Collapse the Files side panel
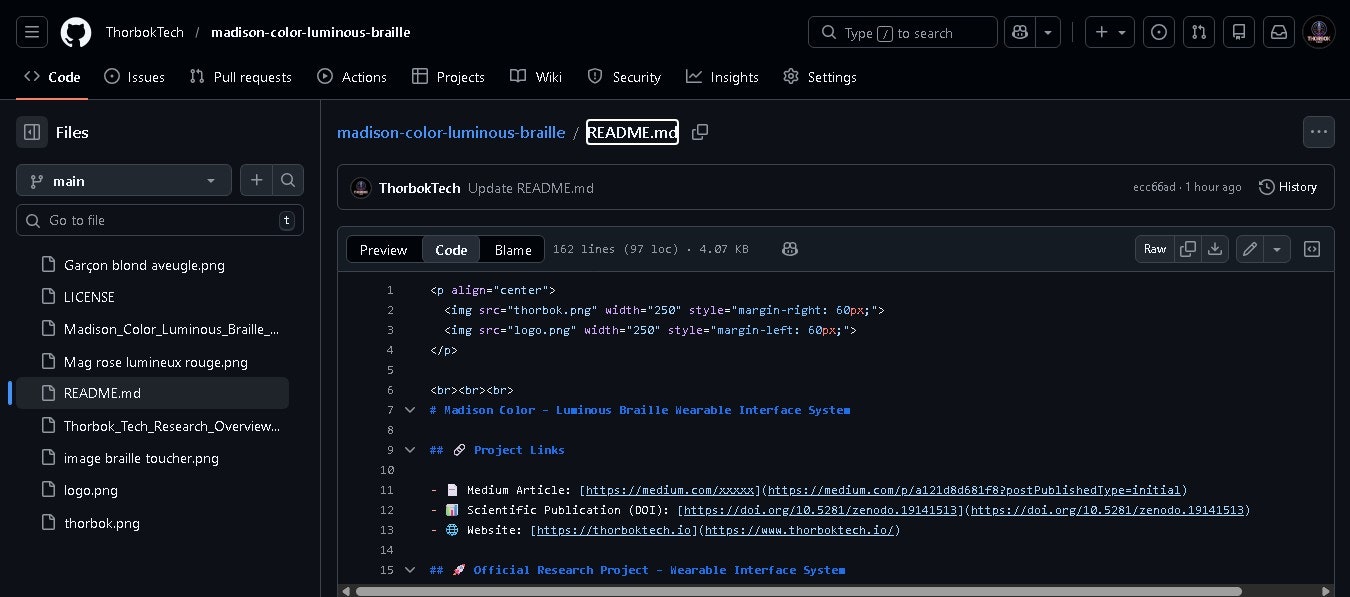This screenshot has width=1350, height=597. pyautogui.click(x=31, y=132)
